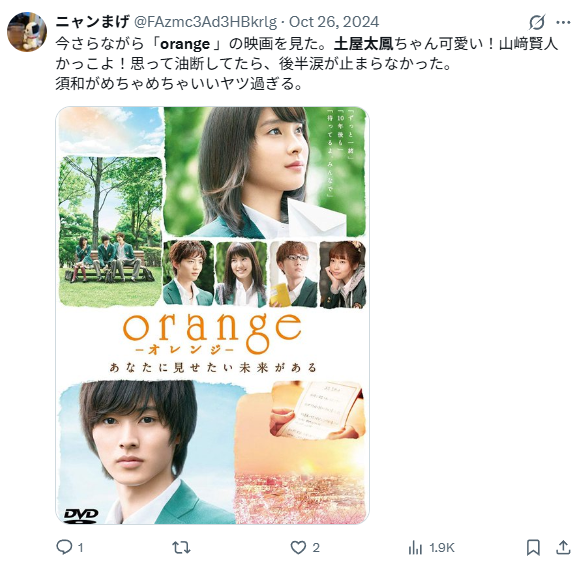Open the Grok explain-post icon

tap(536, 22)
